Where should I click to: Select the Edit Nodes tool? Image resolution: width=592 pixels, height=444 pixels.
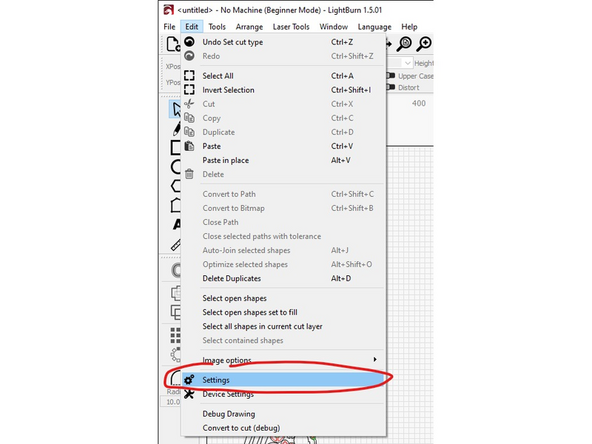(x=176, y=205)
